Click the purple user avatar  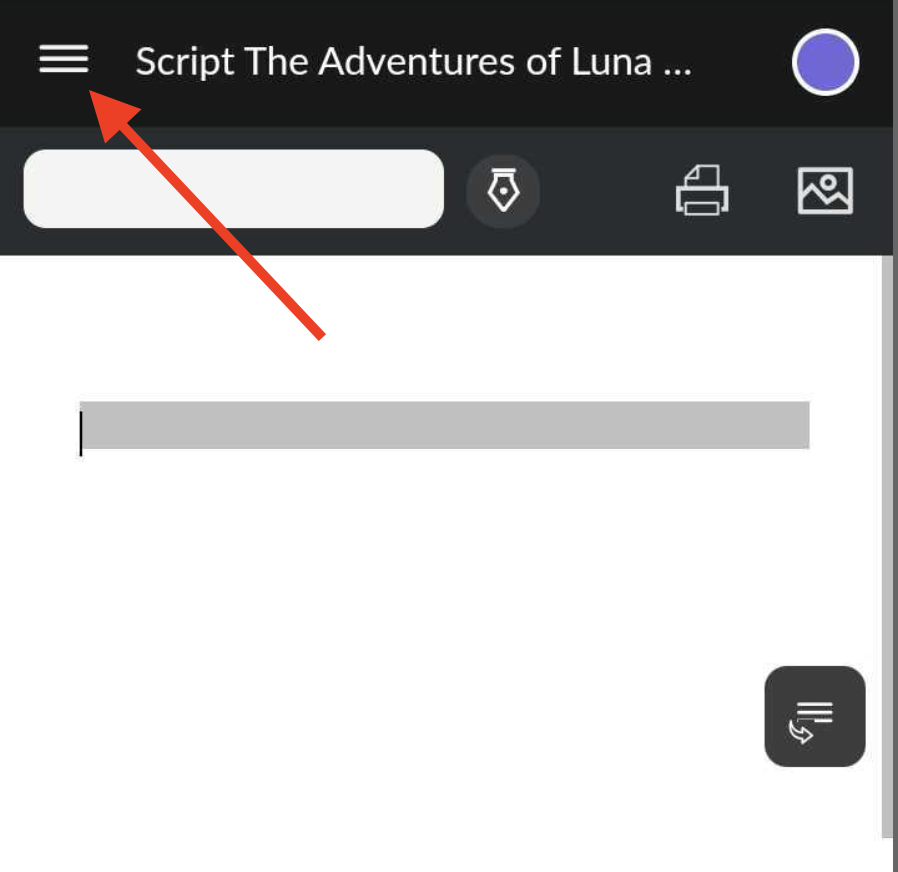click(x=825, y=62)
